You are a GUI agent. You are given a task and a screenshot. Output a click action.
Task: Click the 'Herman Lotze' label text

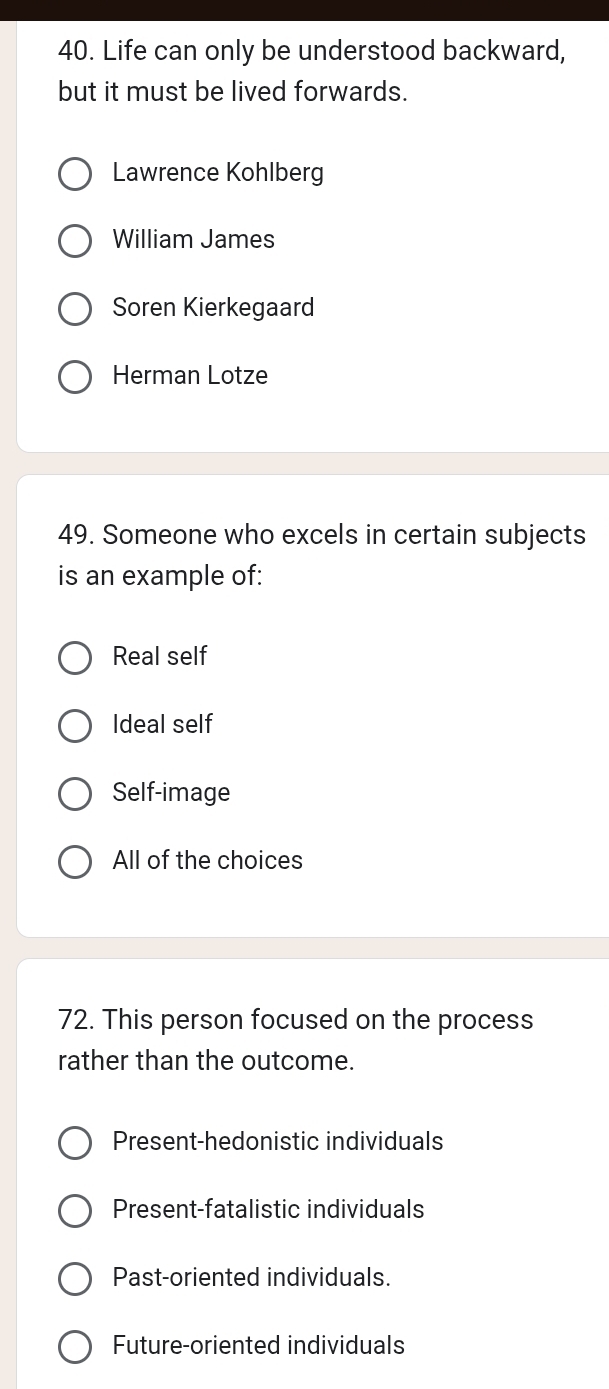(x=190, y=376)
